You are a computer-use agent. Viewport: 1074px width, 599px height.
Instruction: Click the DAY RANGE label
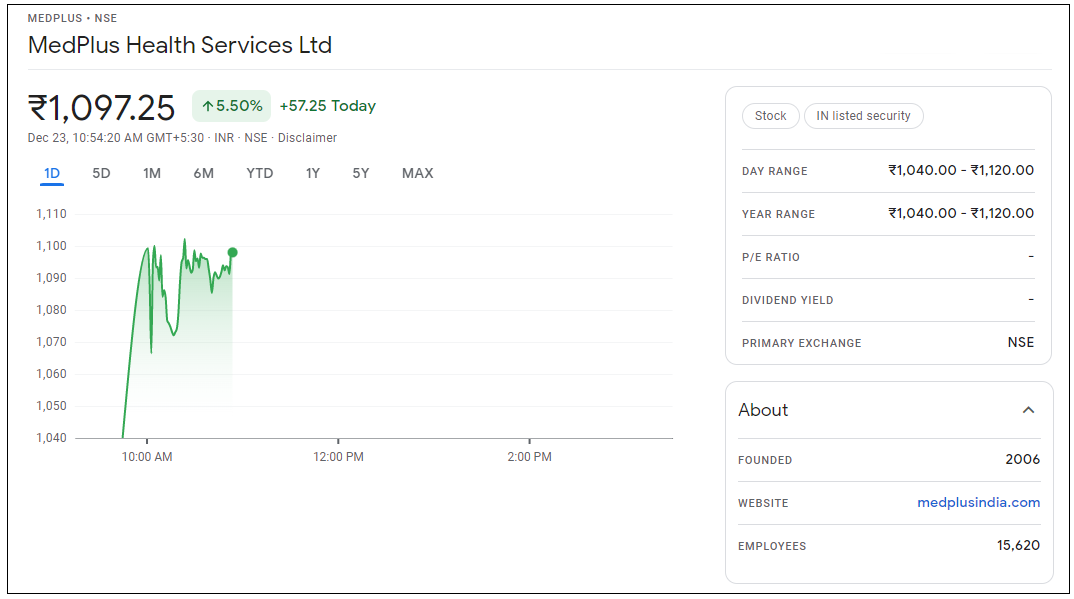click(x=775, y=171)
